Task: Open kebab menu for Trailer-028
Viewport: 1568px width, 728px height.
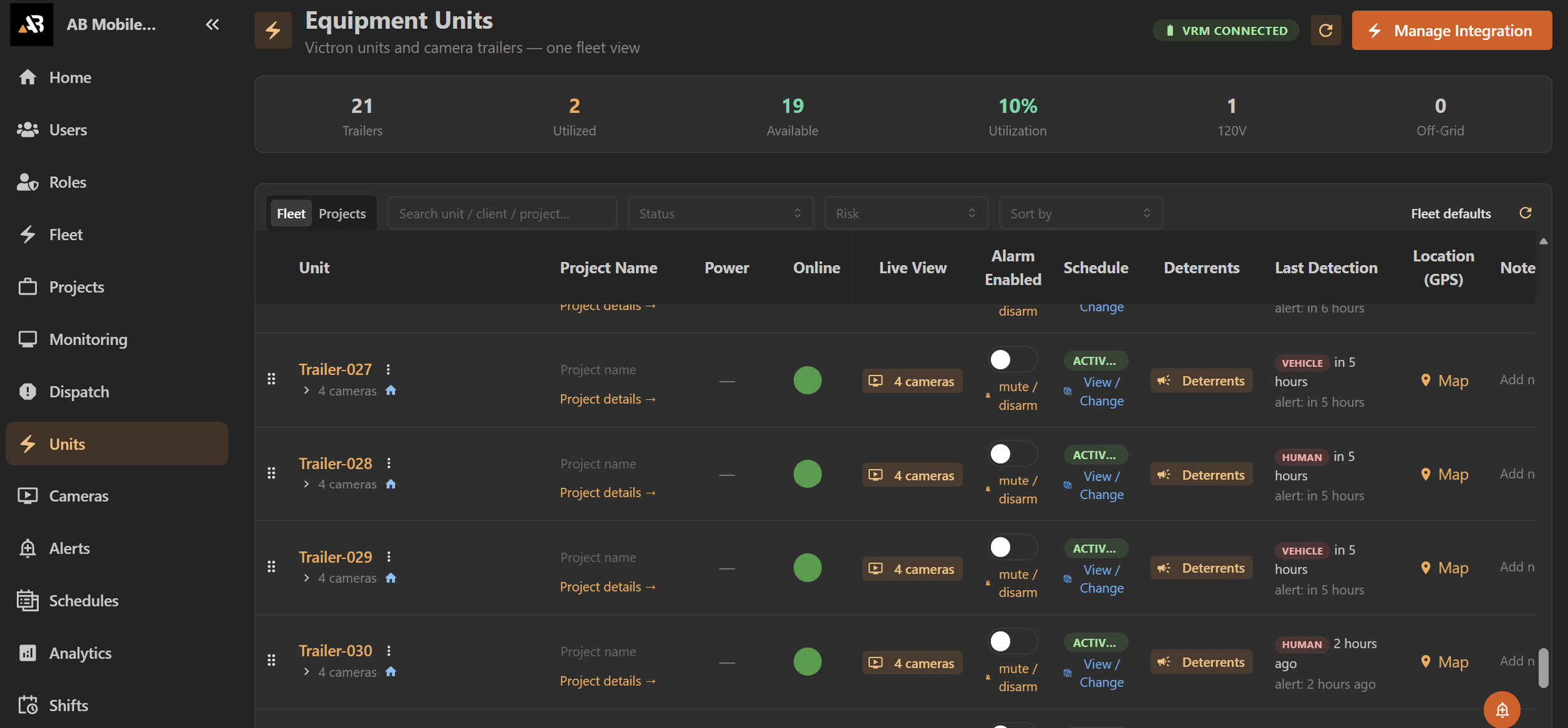Action: [x=389, y=463]
